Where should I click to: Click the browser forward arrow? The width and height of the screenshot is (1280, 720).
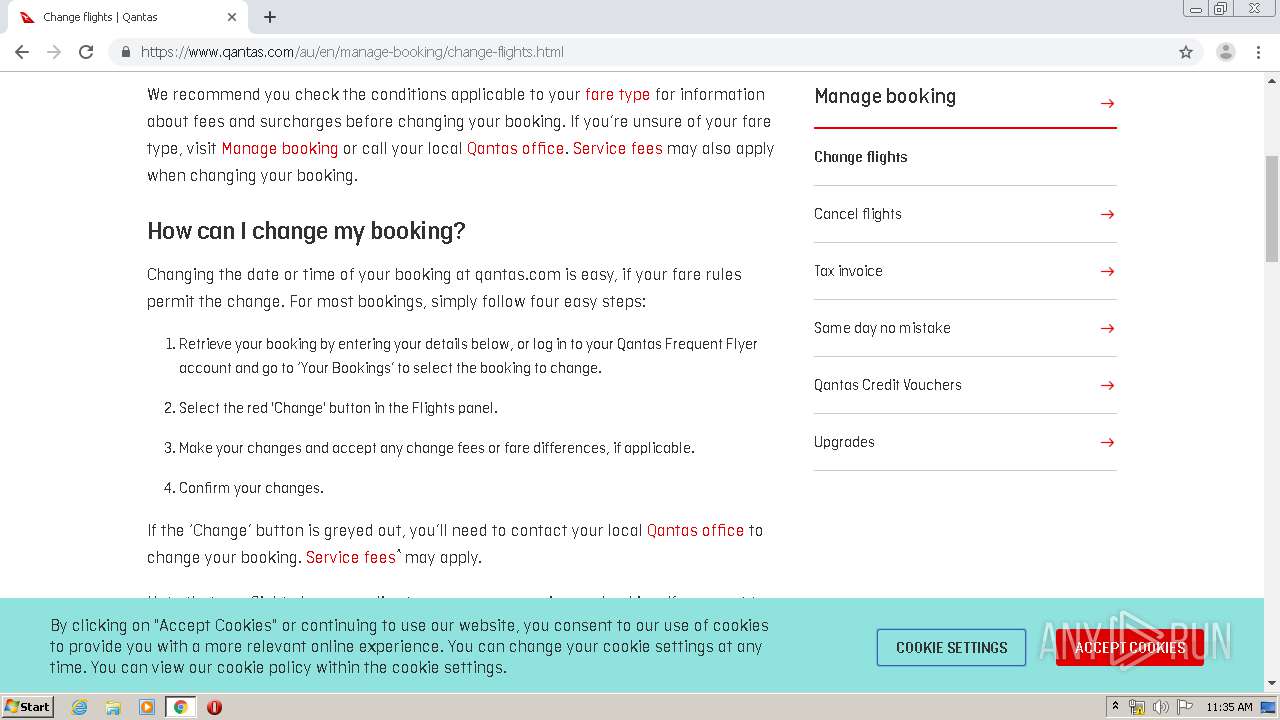[54, 52]
